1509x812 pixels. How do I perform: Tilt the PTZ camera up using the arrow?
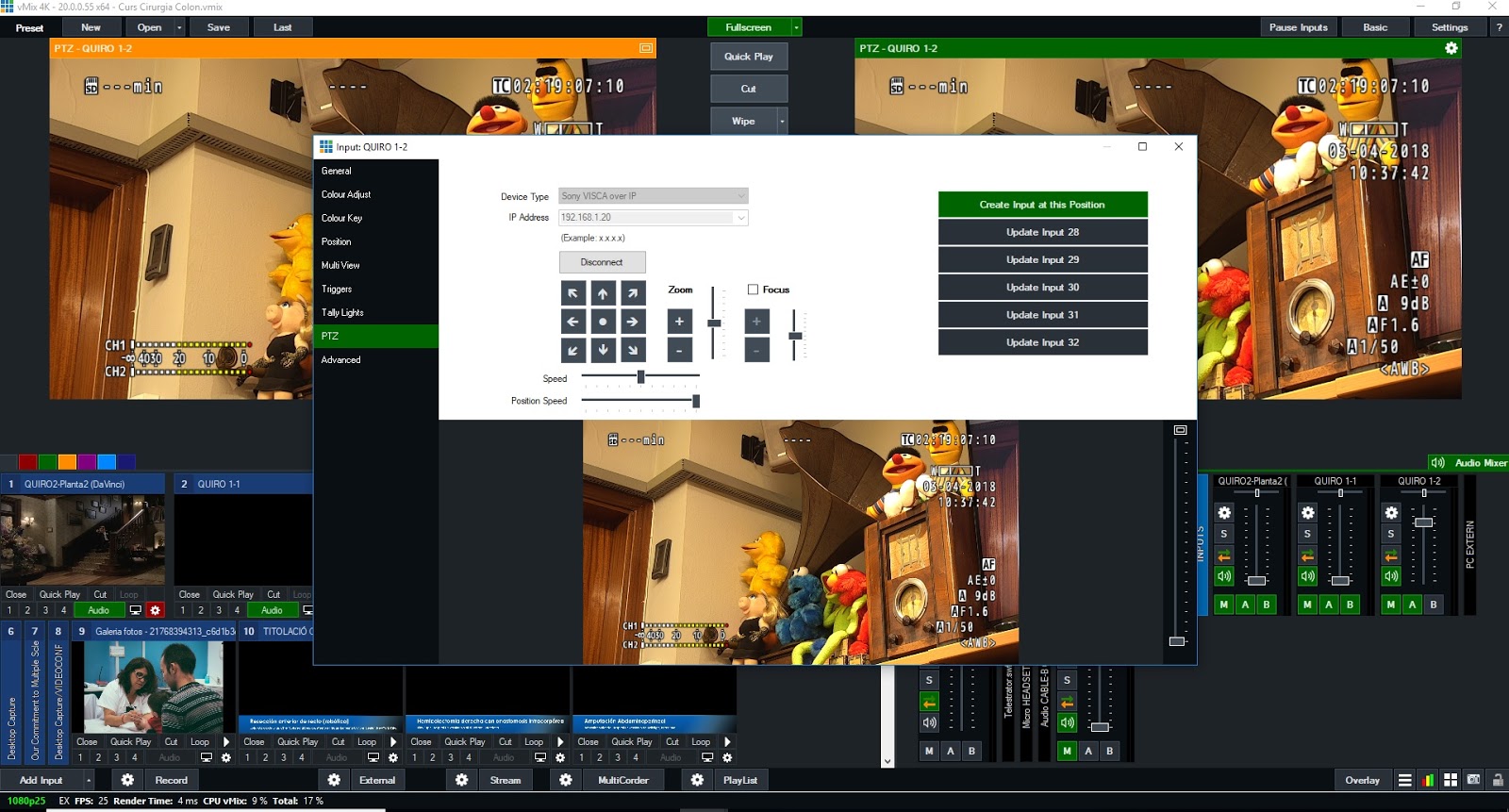click(x=603, y=293)
